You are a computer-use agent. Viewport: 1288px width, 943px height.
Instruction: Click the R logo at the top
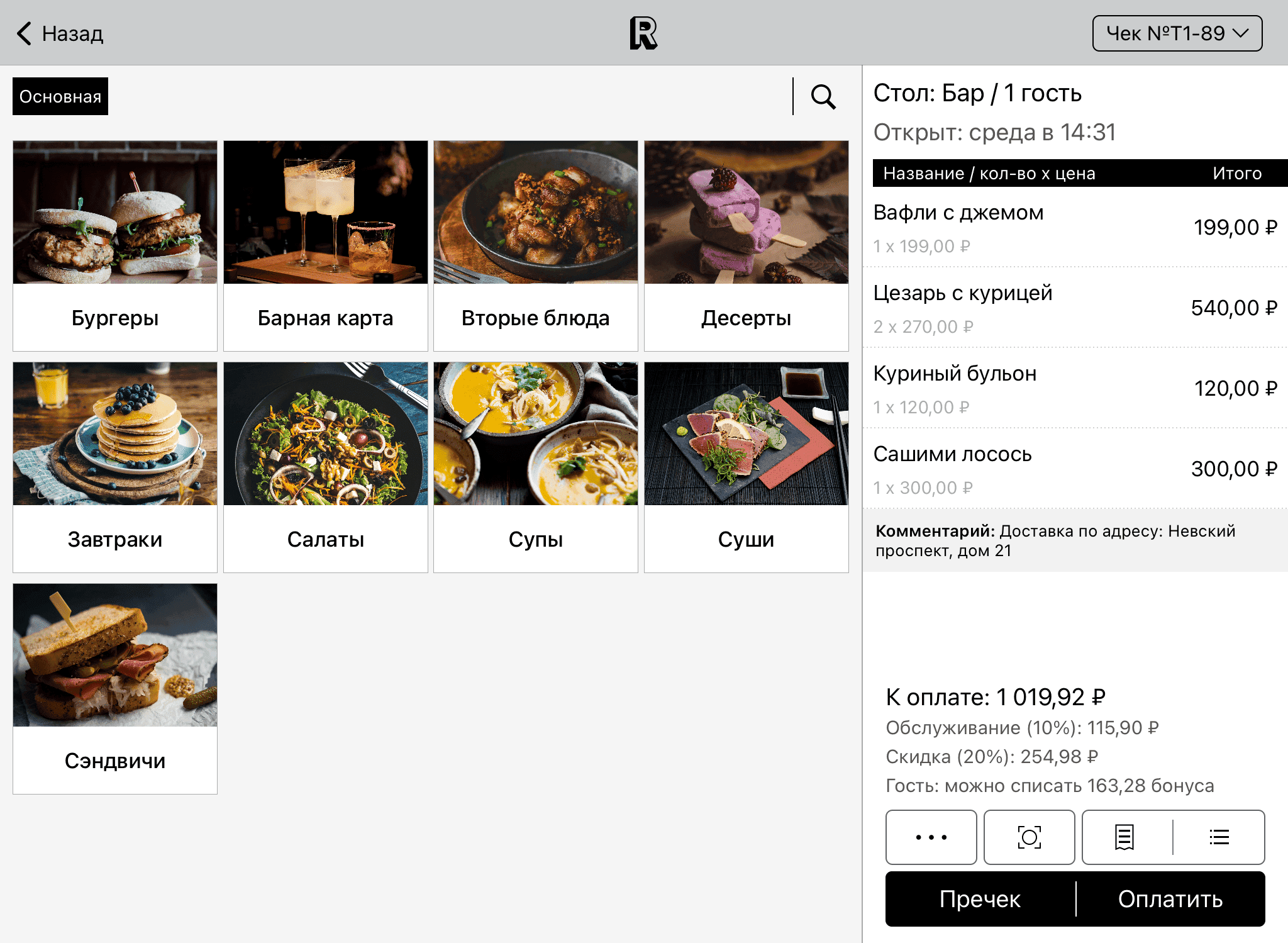(x=643, y=33)
